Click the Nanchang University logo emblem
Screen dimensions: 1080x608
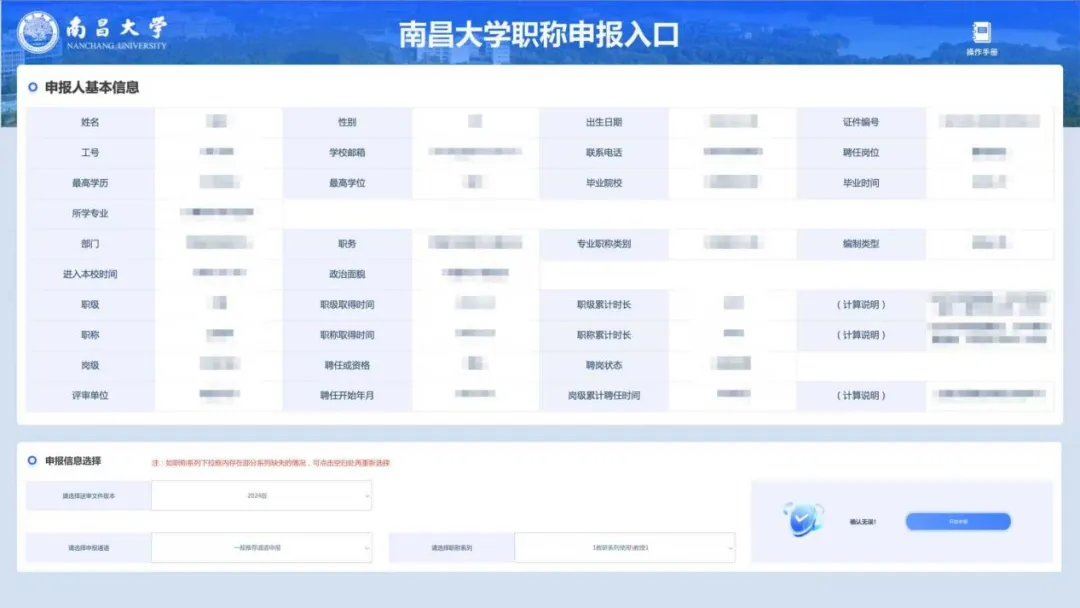pos(38,33)
